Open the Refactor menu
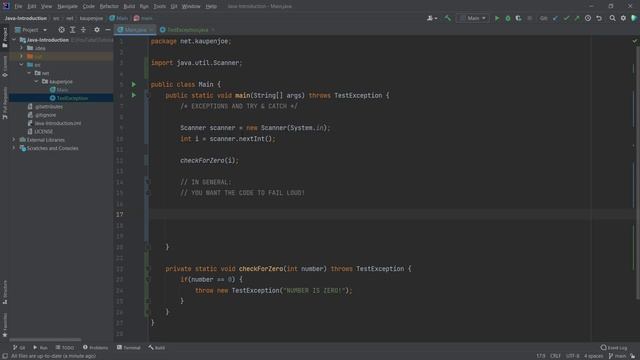The width and height of the screenshot is (640, 360). (x=109, y=6)
